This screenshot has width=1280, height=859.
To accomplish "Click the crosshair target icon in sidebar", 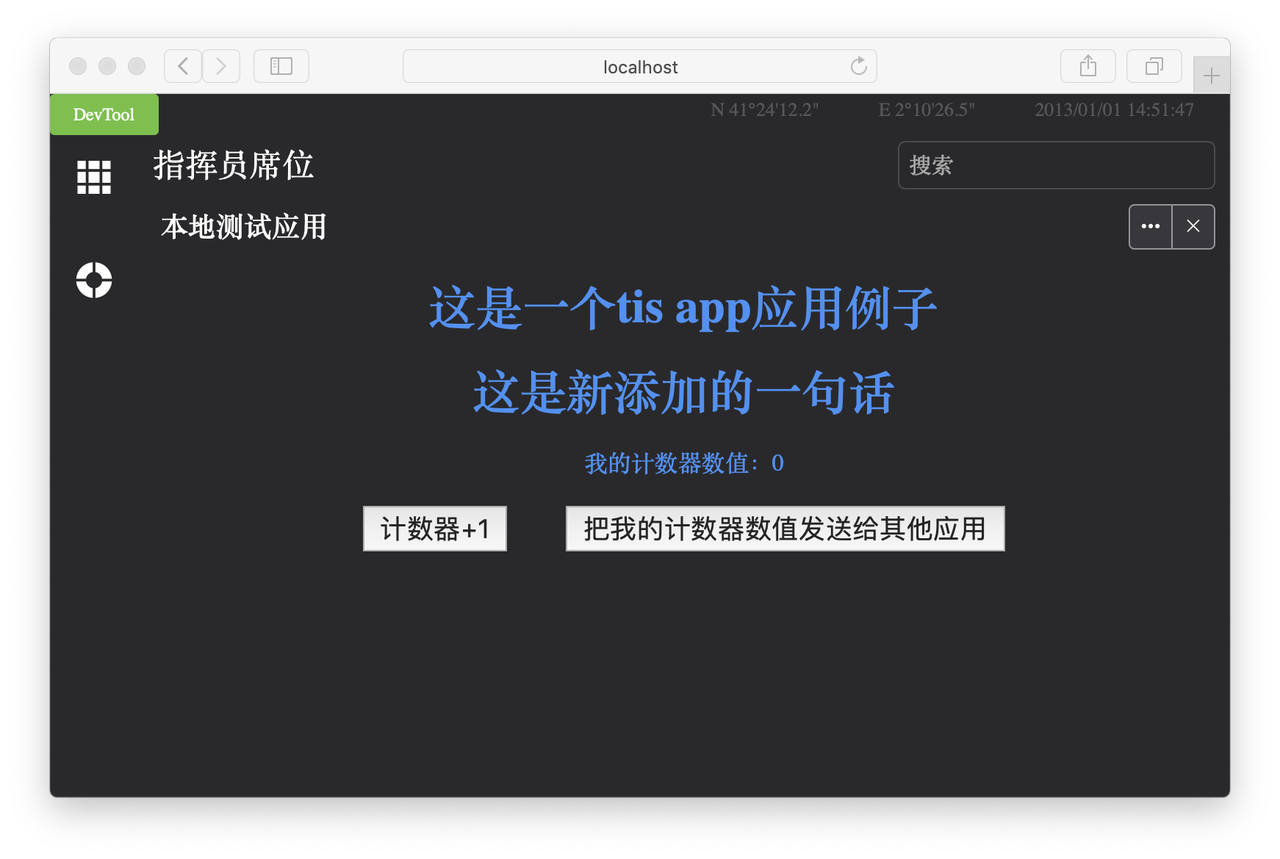I will (94, 280).
